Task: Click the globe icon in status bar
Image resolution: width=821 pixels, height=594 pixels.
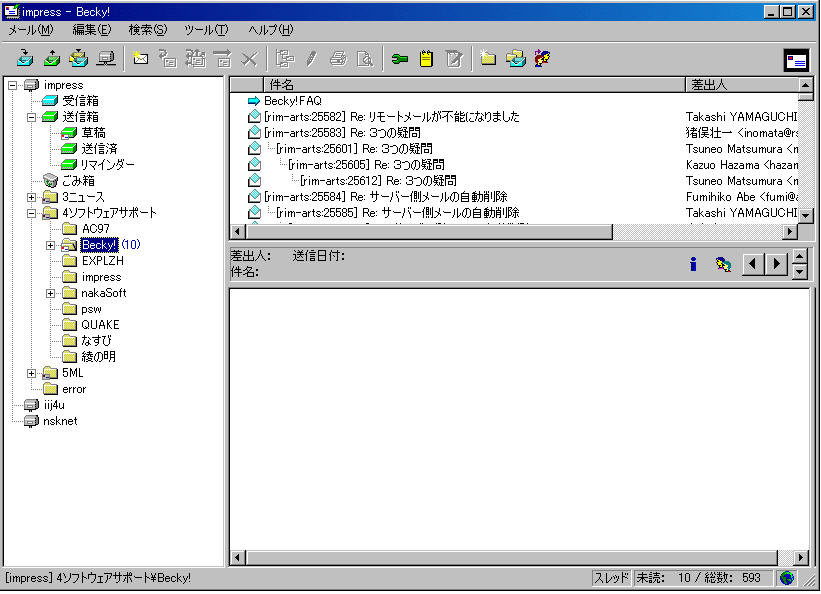Action: click(786, 578)
